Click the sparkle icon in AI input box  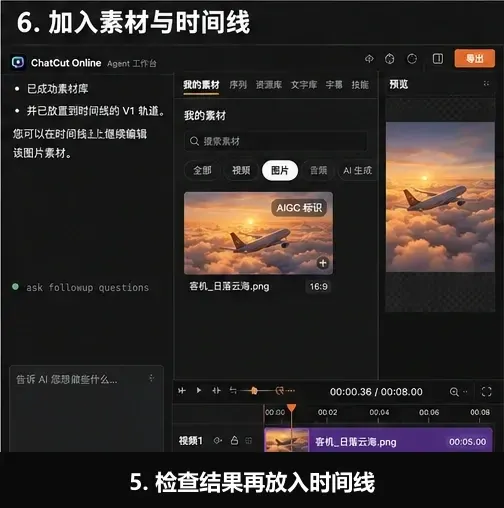pos(151,378)
